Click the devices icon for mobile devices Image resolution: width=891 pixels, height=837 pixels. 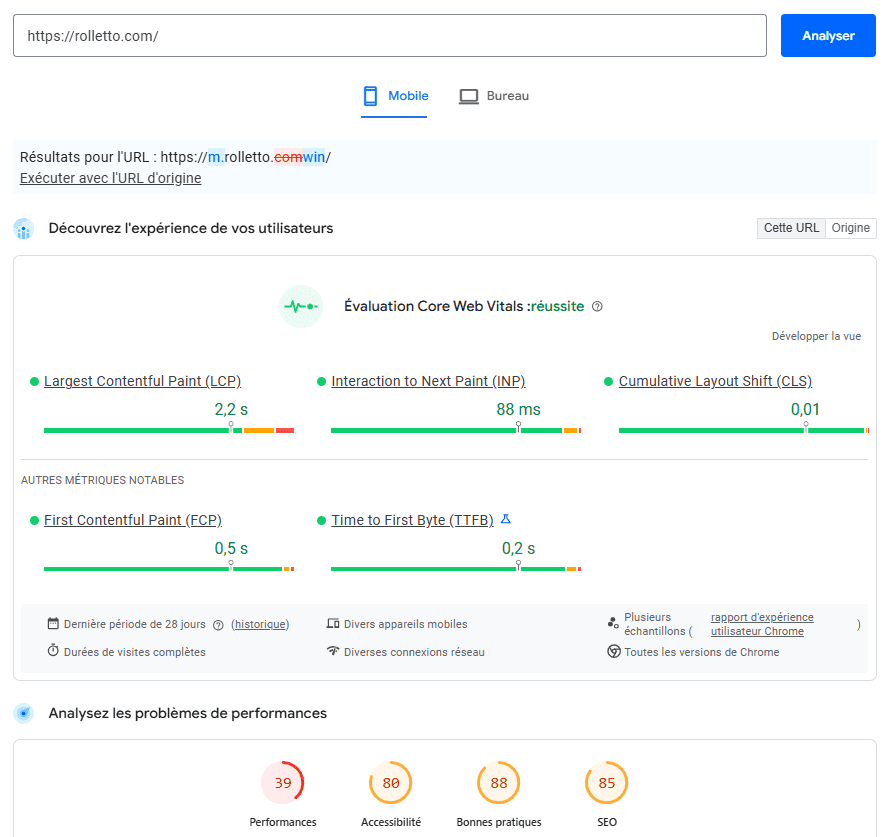333,623
